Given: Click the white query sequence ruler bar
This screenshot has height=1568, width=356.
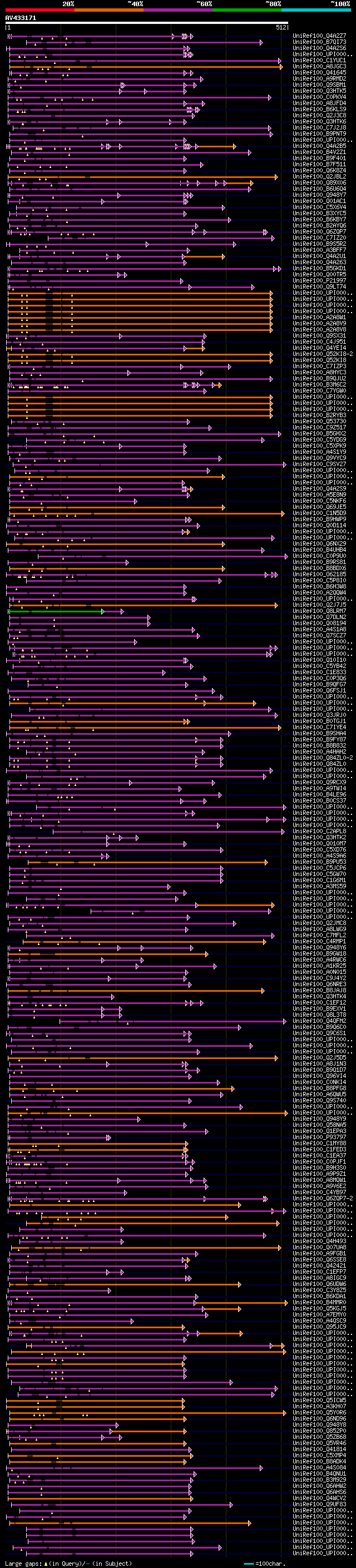Looking at the screenshot, I should (x=147, y=22).
